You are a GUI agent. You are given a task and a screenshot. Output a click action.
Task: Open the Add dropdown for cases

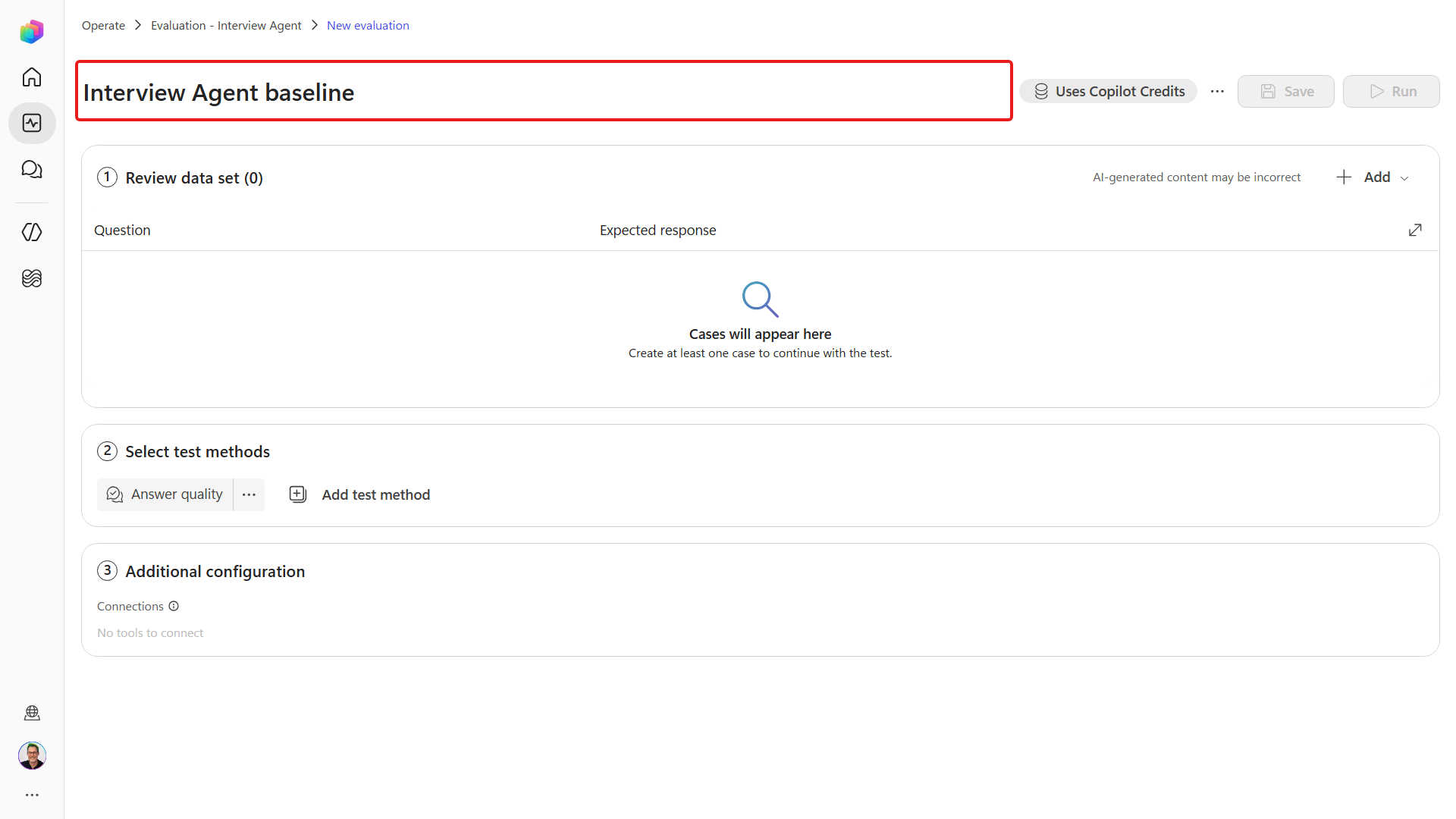[1373, 177]
